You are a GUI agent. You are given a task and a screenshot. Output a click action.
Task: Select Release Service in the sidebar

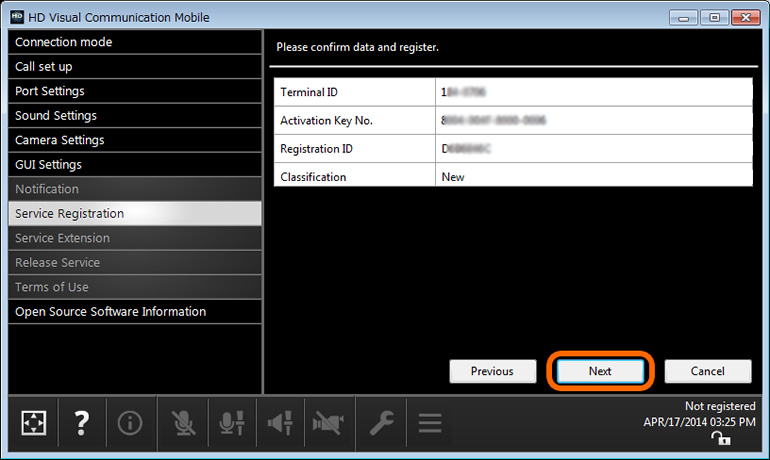click(135, 263)
